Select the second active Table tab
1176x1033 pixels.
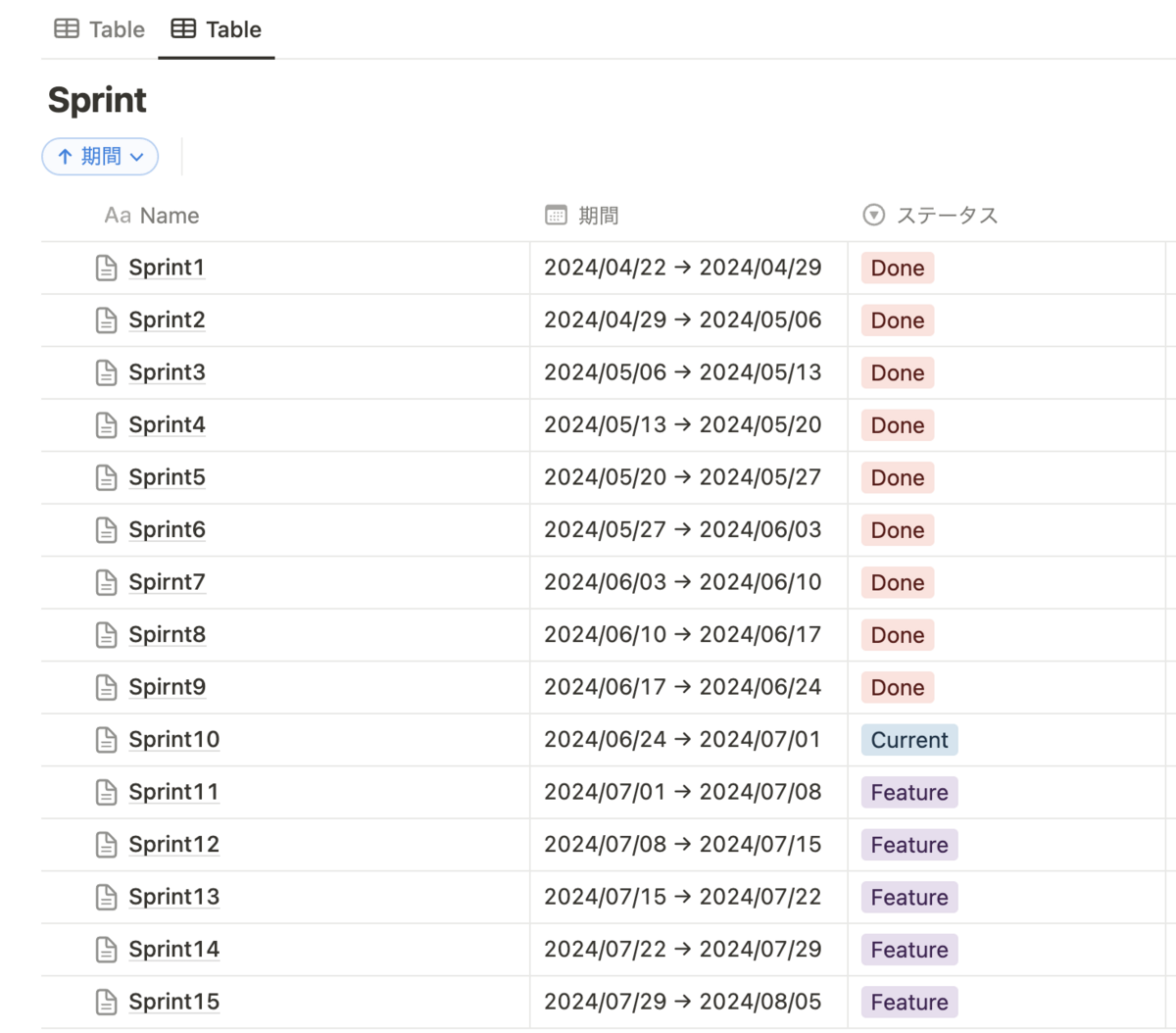217,29
